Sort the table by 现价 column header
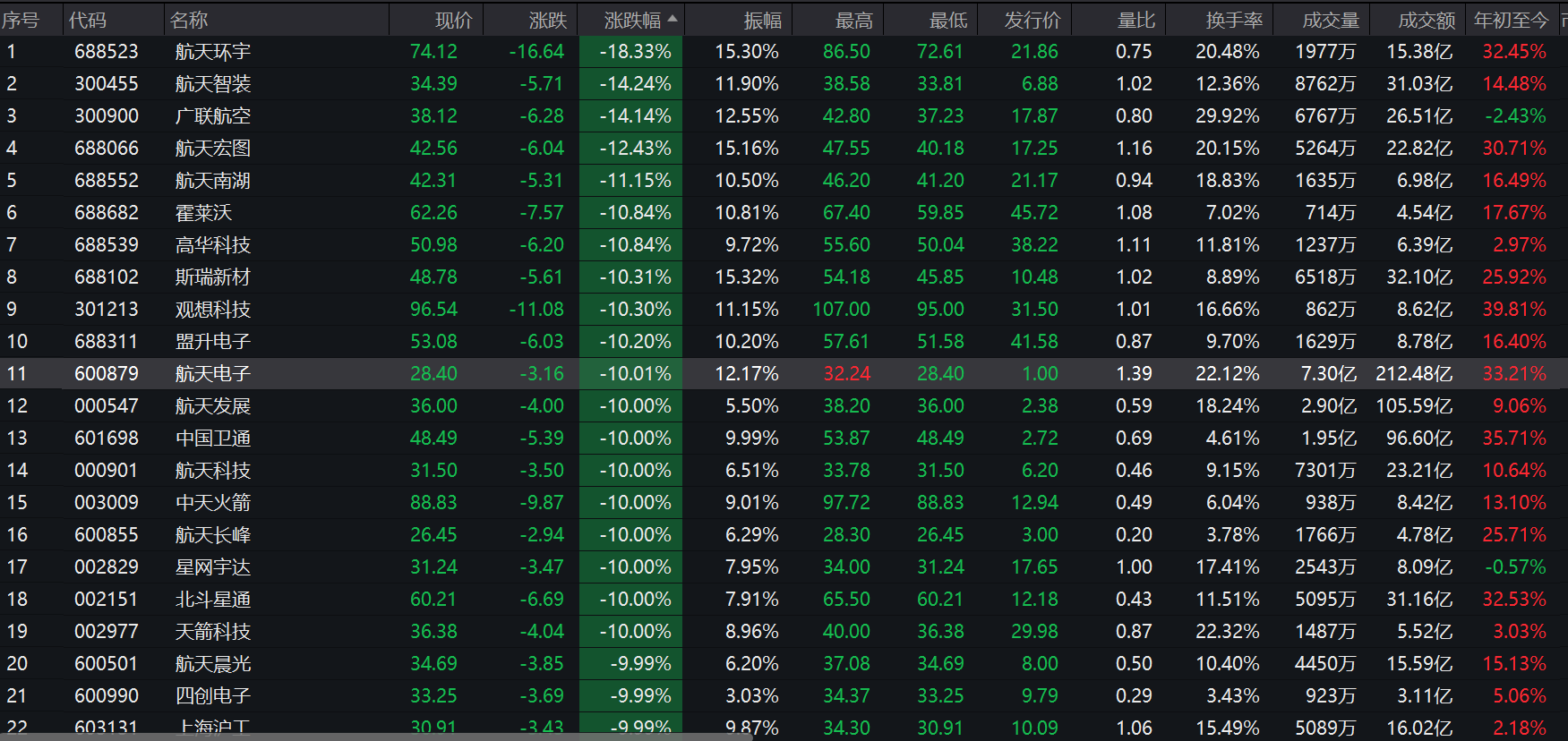The height and width of the screenshot is (741, 1568). pos(453,20)
